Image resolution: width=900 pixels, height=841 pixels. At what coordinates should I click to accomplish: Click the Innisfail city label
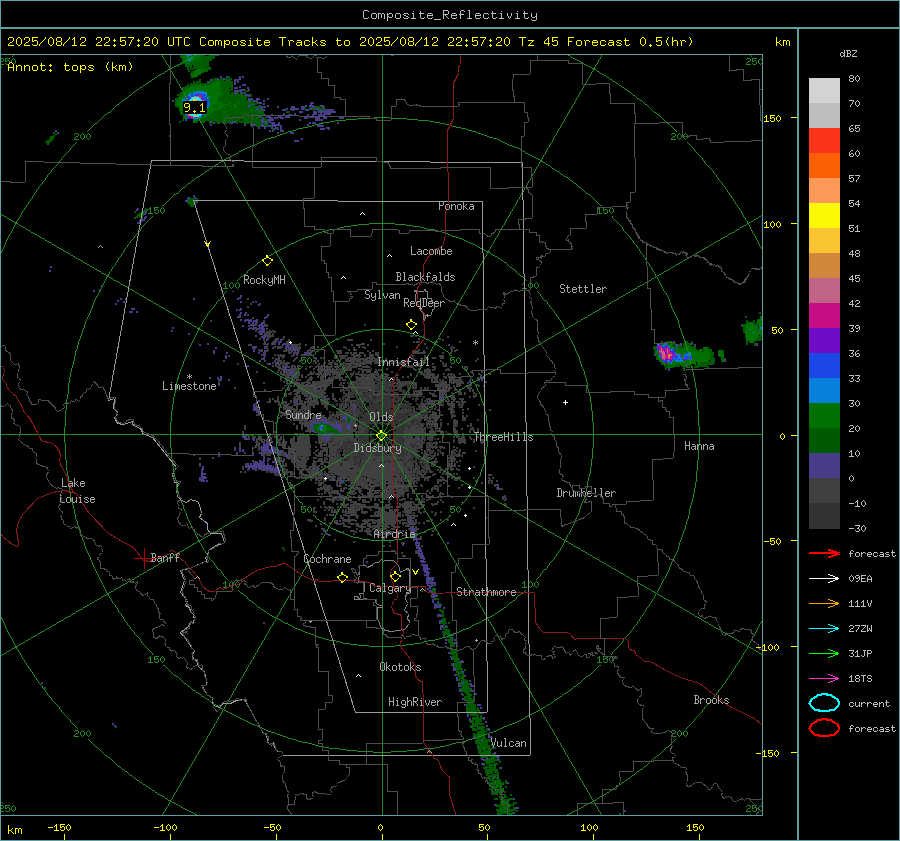point(403,362)
